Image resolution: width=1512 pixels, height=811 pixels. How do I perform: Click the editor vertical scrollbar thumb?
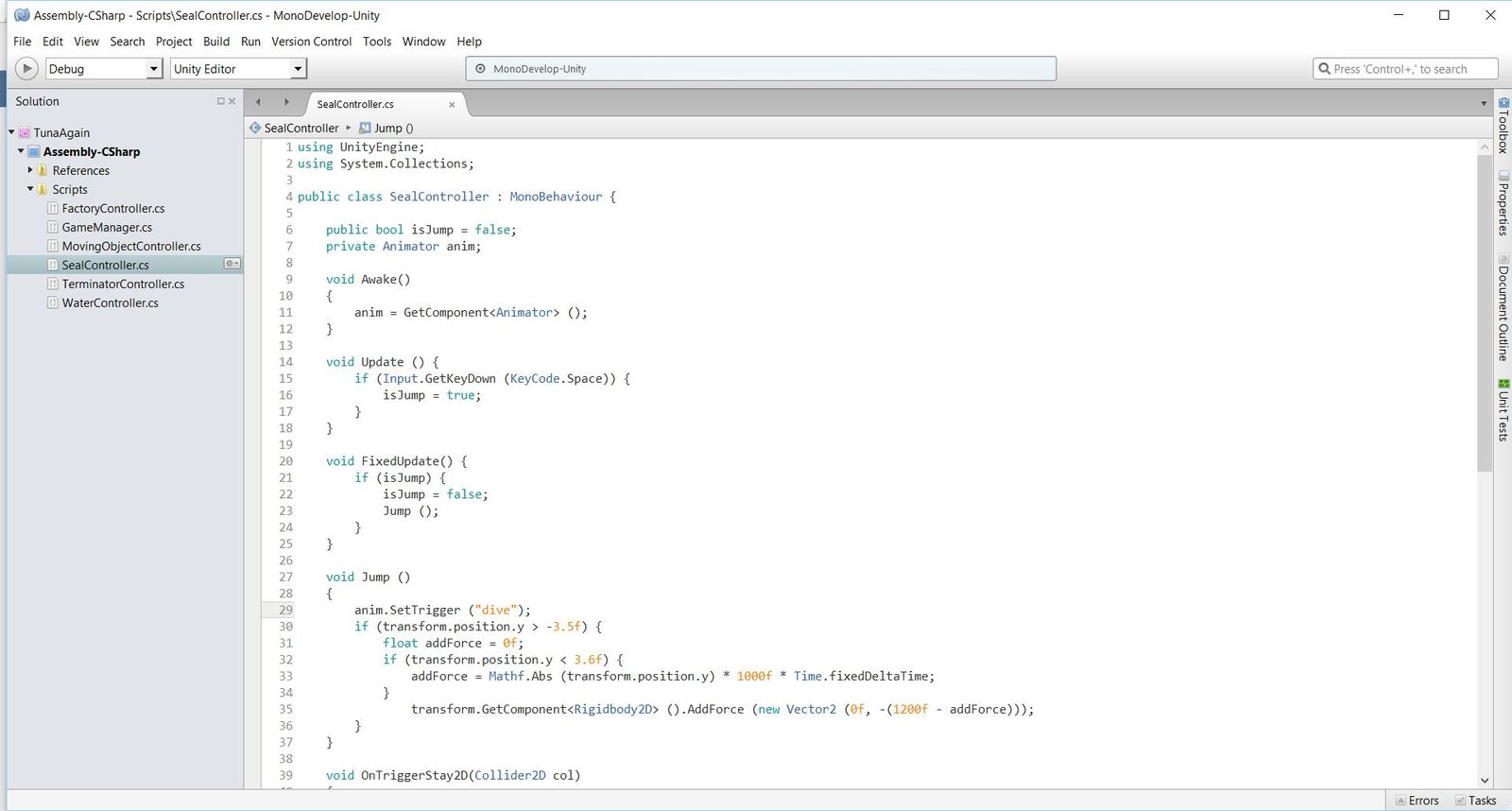(x=1484, y=312)
